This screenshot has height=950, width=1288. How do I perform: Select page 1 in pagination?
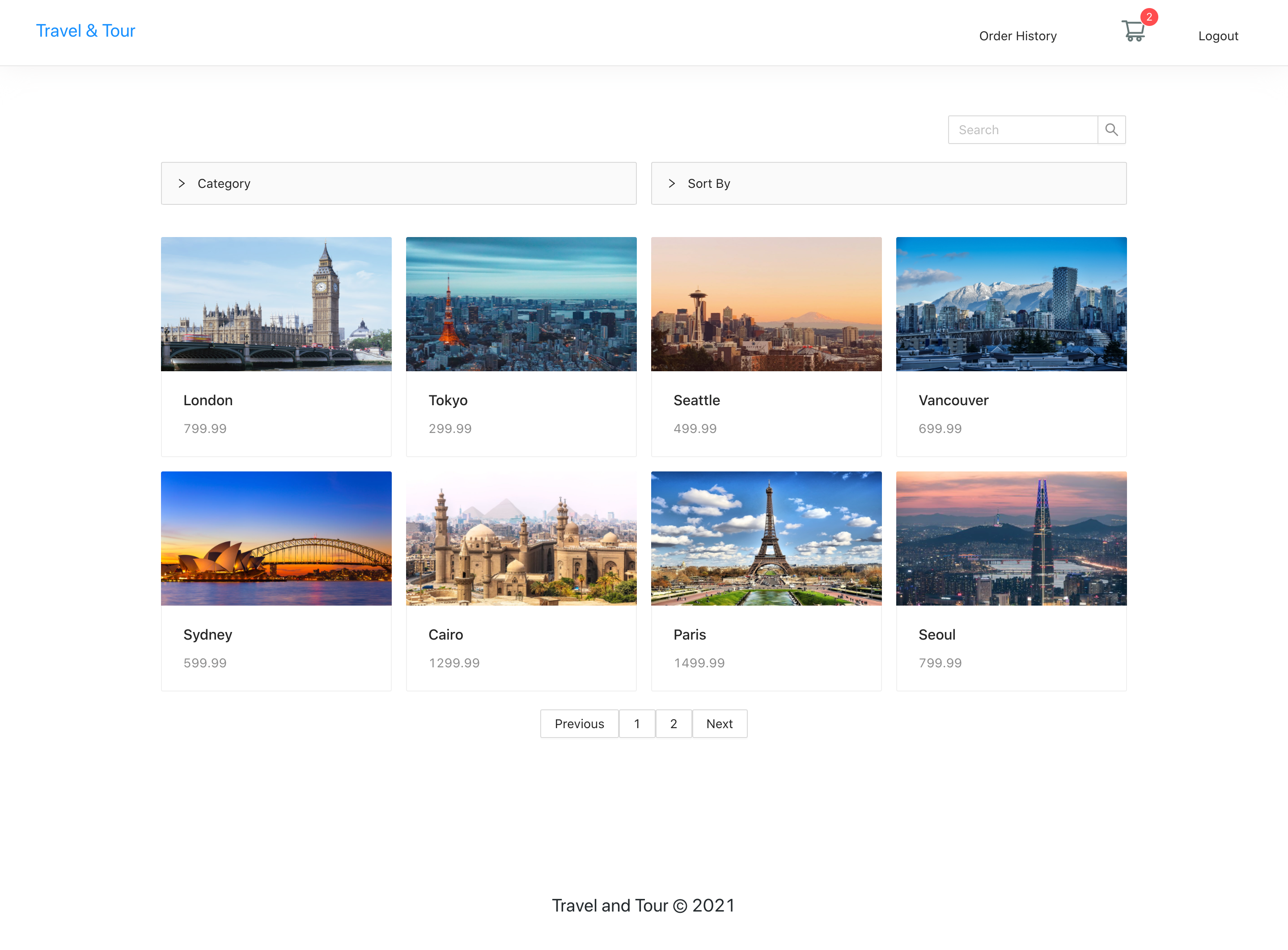(x=636, y=723)
